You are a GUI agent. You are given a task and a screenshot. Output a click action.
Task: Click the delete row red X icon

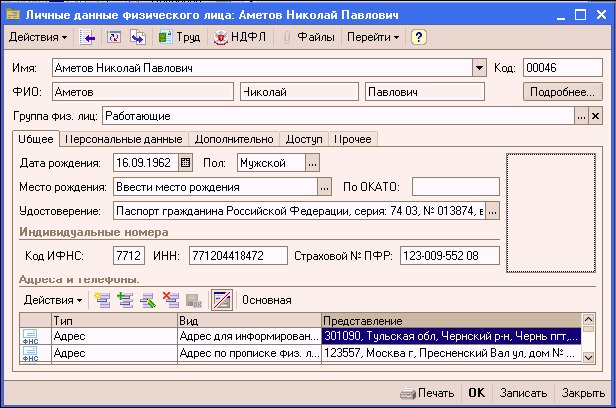[170, 299]
